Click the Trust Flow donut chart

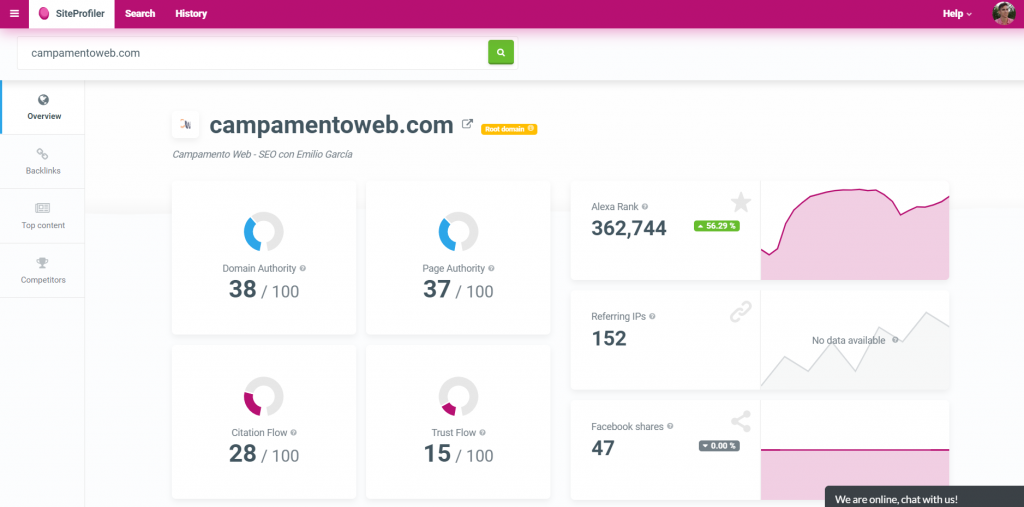[x=458, y=396]
